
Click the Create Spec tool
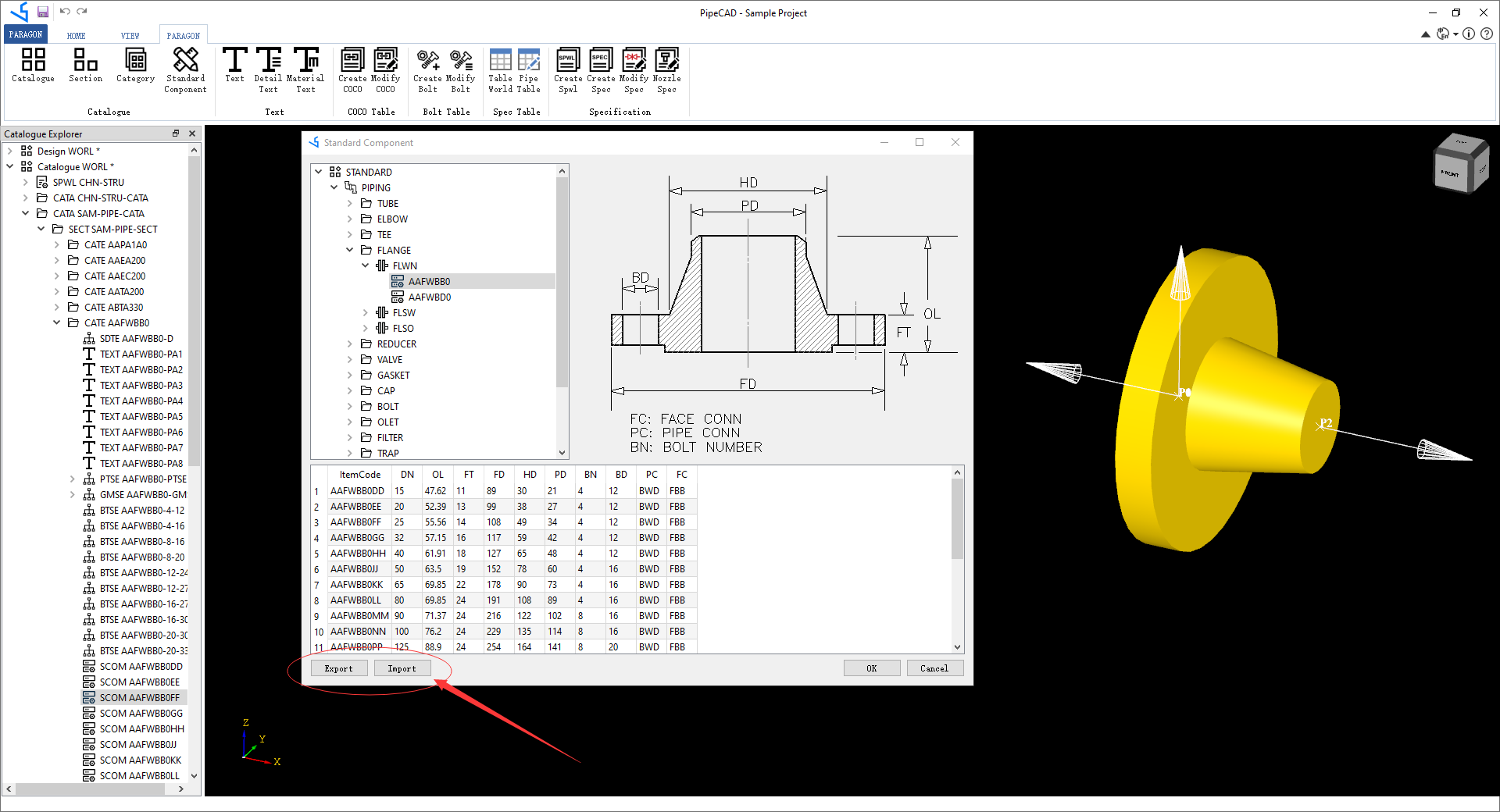coord(601,69)
